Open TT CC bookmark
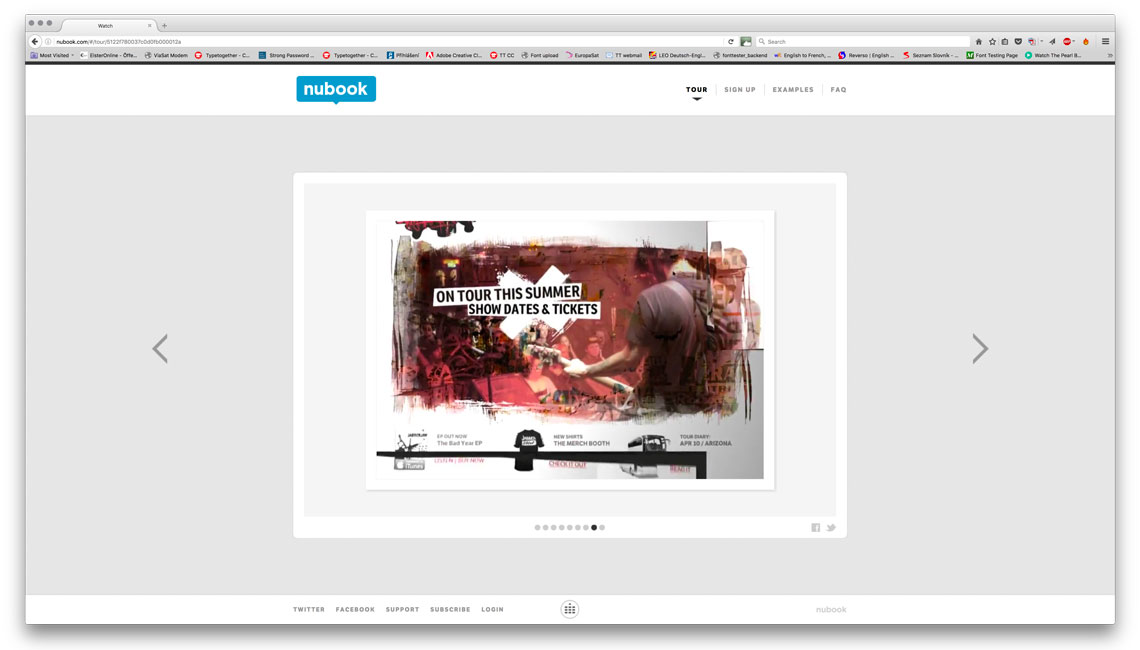This screenshot has width=1140, height=650. tap(502, 55)
